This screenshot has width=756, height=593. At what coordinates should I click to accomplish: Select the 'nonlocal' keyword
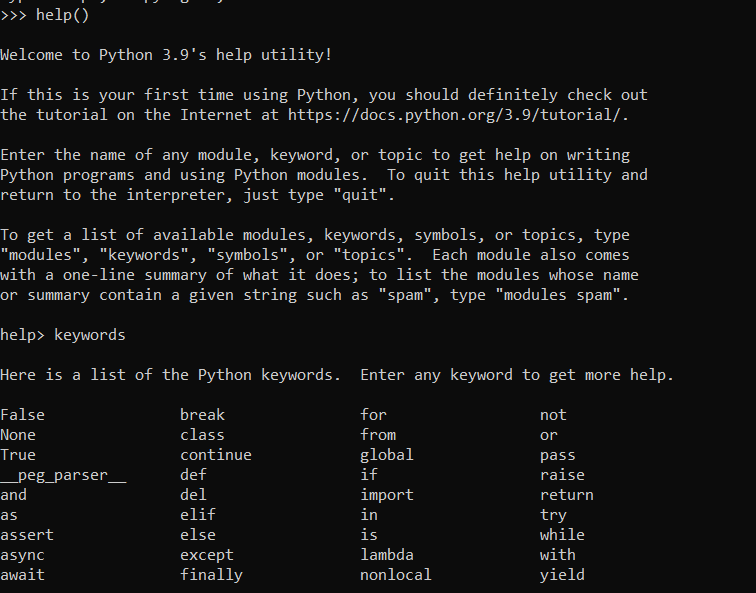click(x=396, y=575)
